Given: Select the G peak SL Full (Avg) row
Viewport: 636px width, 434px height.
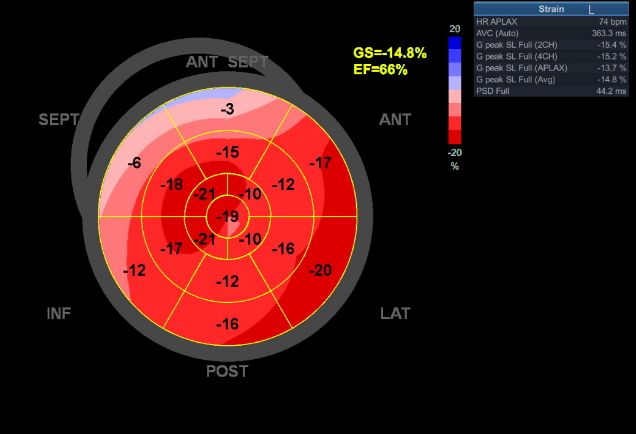Looking at the screenshot, I should [552, 80].
